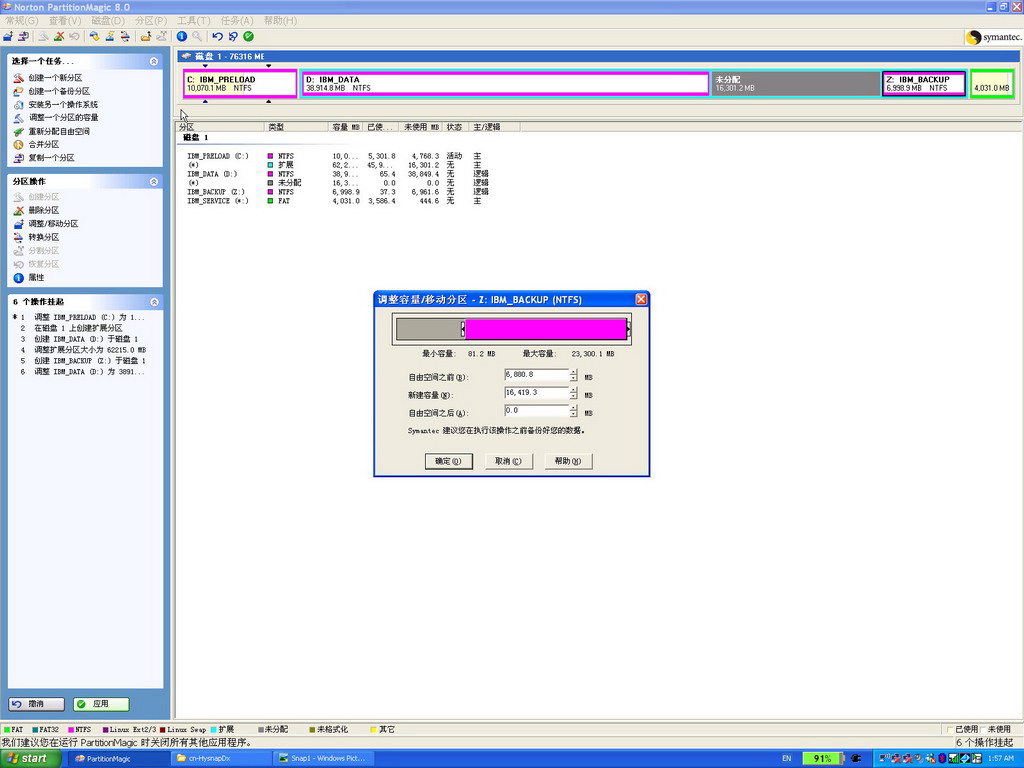Click the undo arrow icon in toolbar

(217, 36)
